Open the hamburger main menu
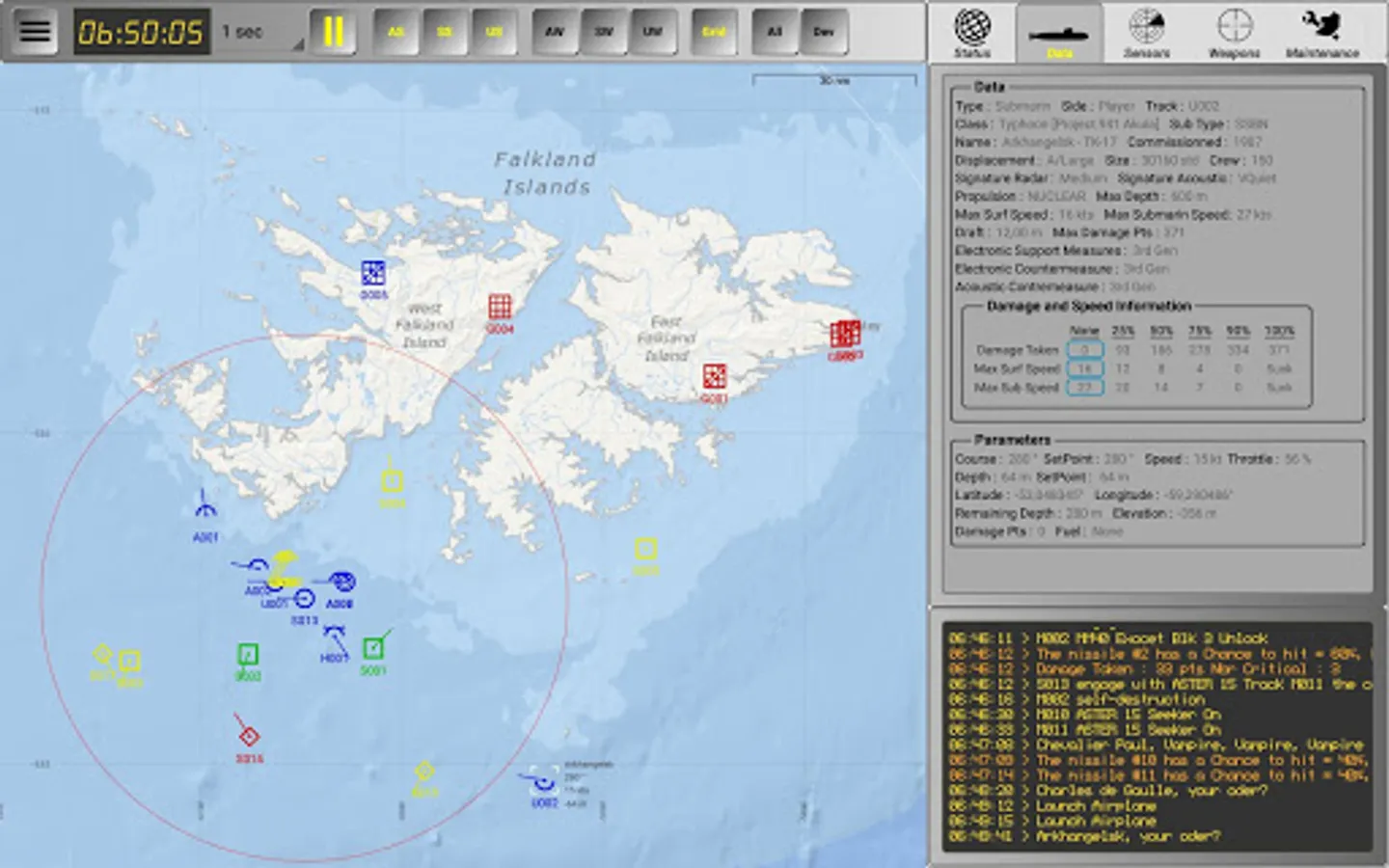This screenshot has width=1389, height=868. click(x=35, y=31)
